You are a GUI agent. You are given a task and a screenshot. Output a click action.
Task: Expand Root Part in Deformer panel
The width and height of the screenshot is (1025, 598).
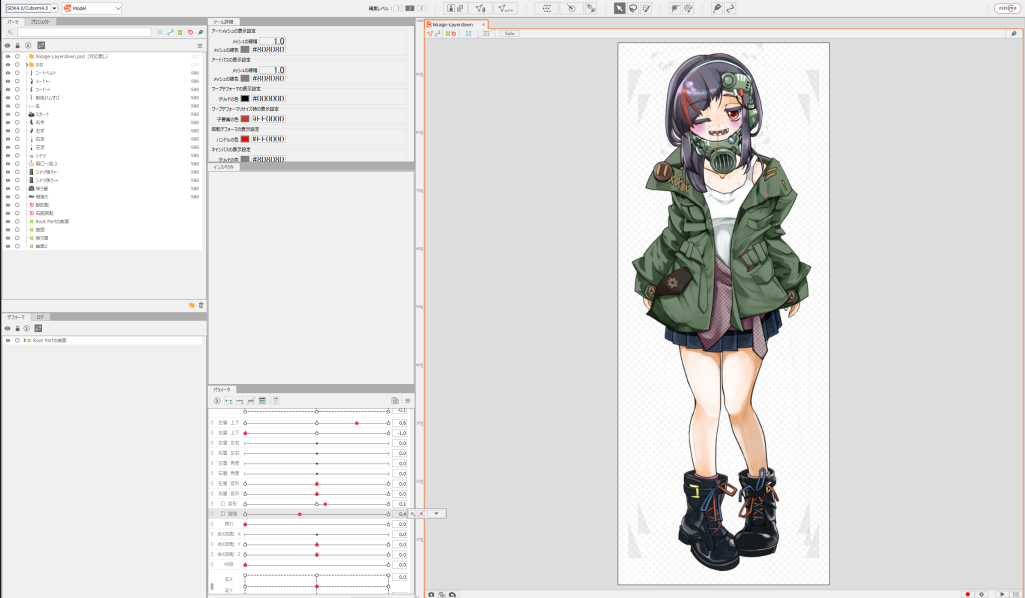coord(24,341)
